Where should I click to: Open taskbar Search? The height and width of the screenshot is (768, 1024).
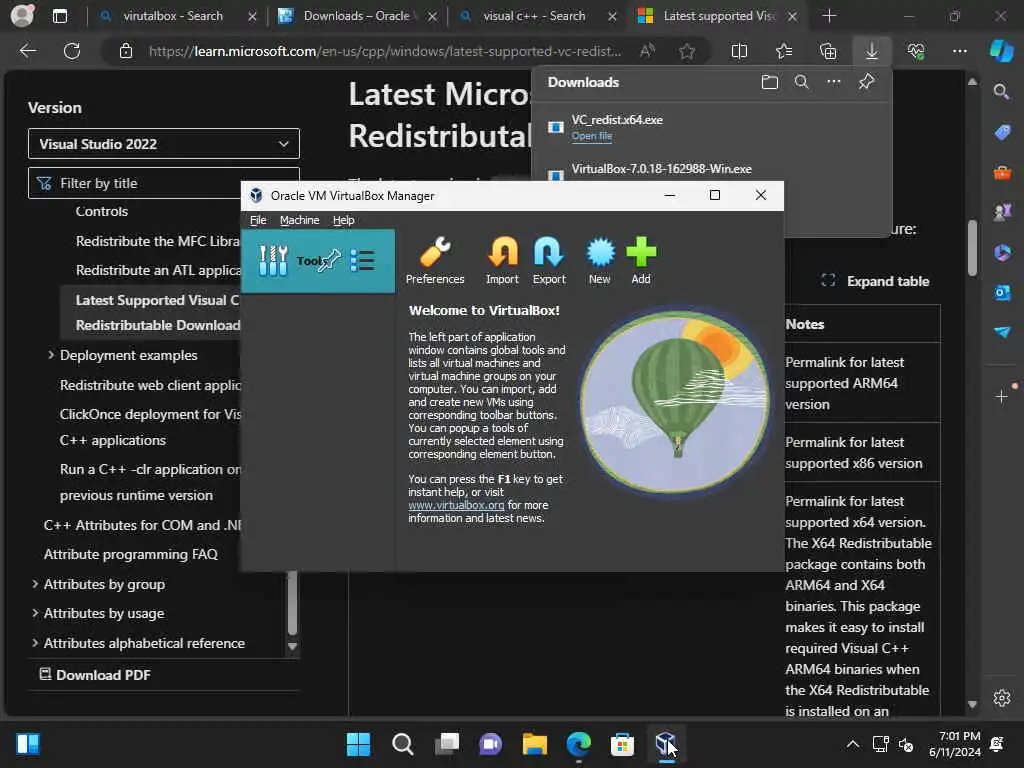(402, 744)
